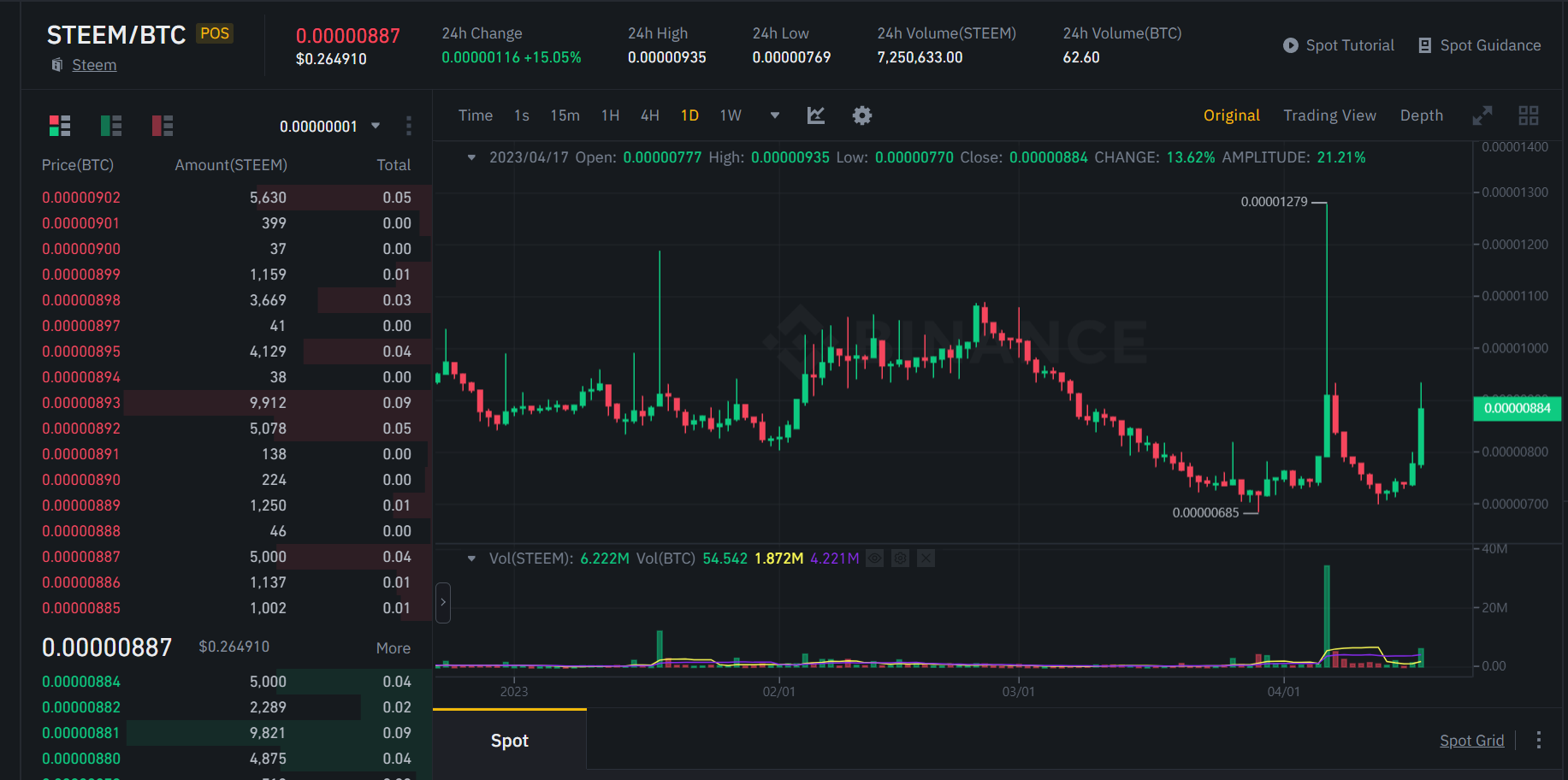Collapse the Vol(STEEM) indicator legend
The image size is (1568, 780).
(471, 558)
